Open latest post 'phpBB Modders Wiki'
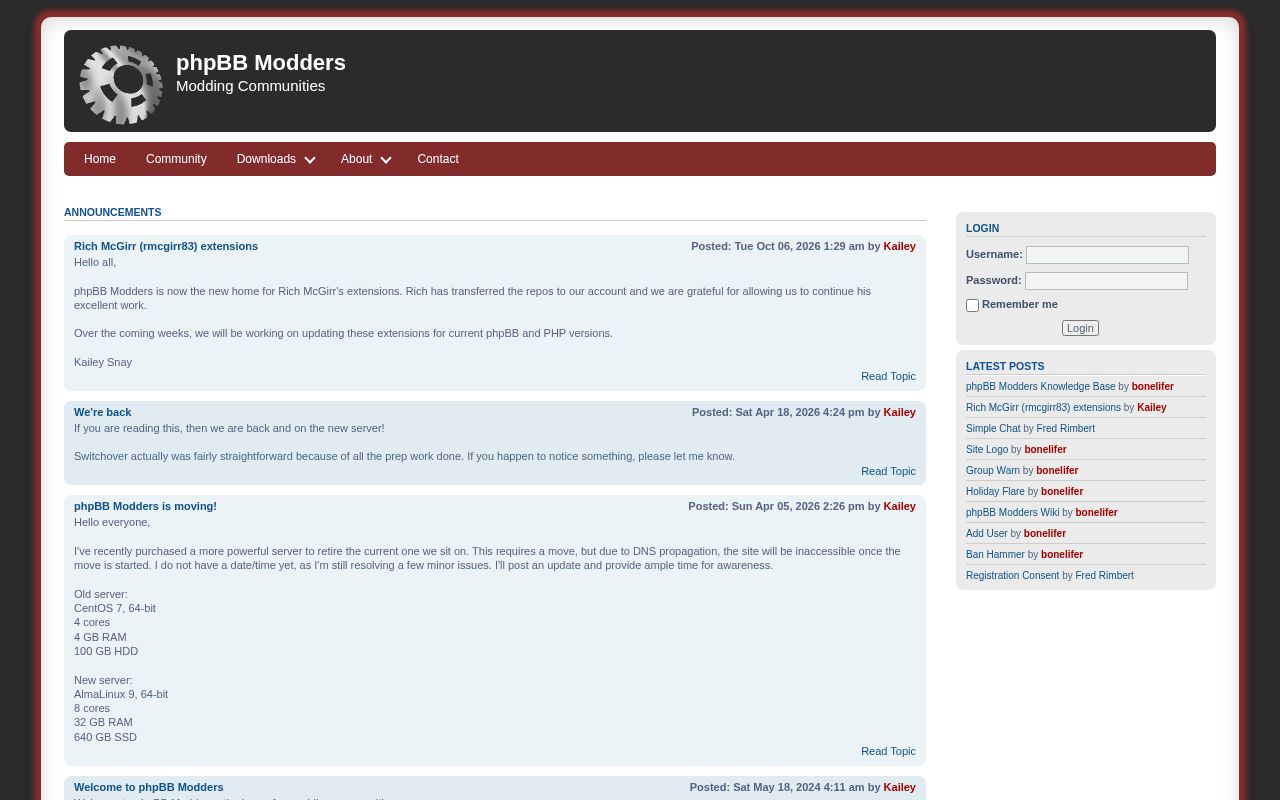The height and width of the screenshot is (800, 1280). pyautogui.click(x=1012, y=513)
